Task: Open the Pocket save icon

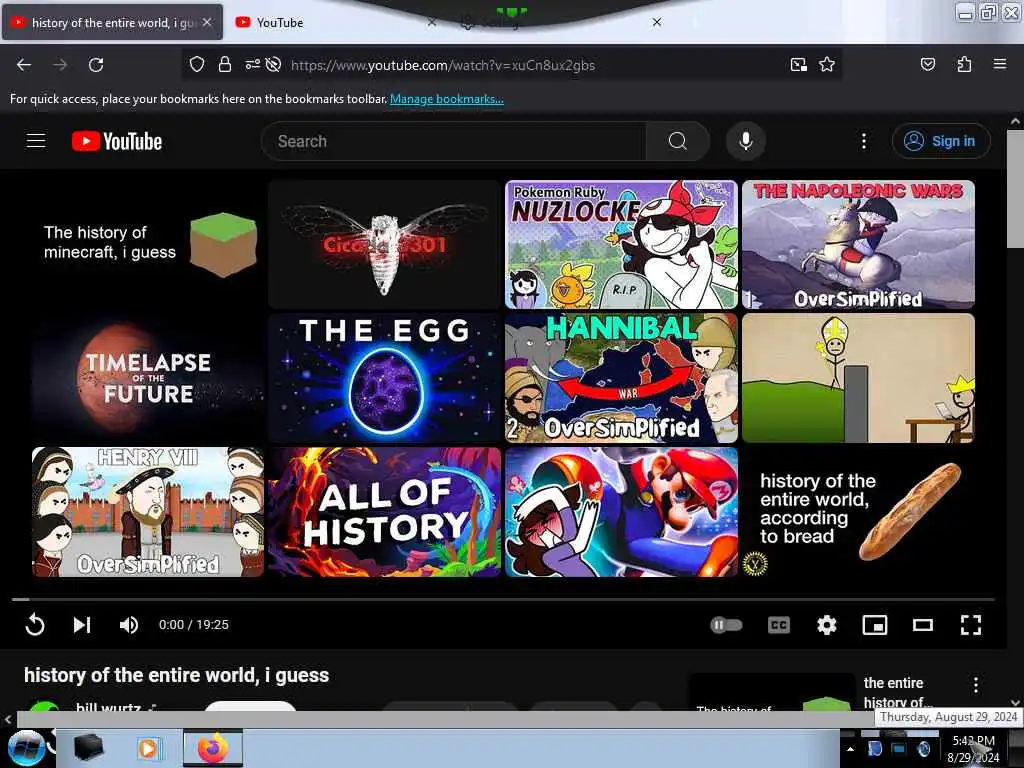Action: pyautogui.click(x=927, y=64)
